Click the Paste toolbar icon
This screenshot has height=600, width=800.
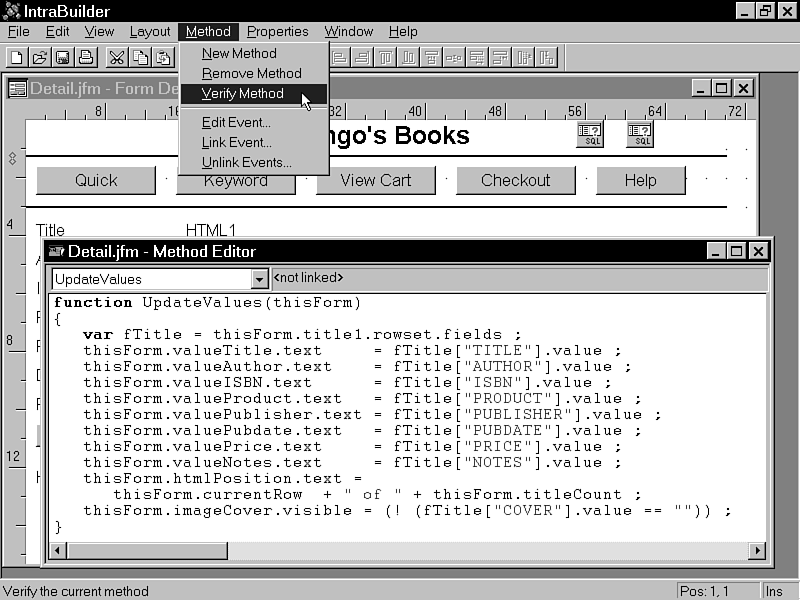click(163, 57)
